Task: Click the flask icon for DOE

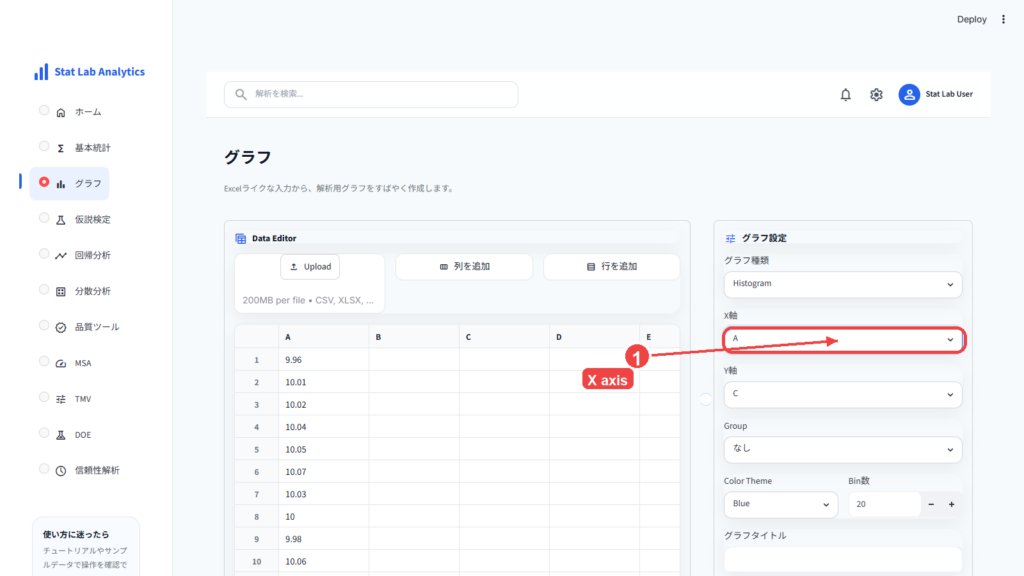Action: coord(61,435)
